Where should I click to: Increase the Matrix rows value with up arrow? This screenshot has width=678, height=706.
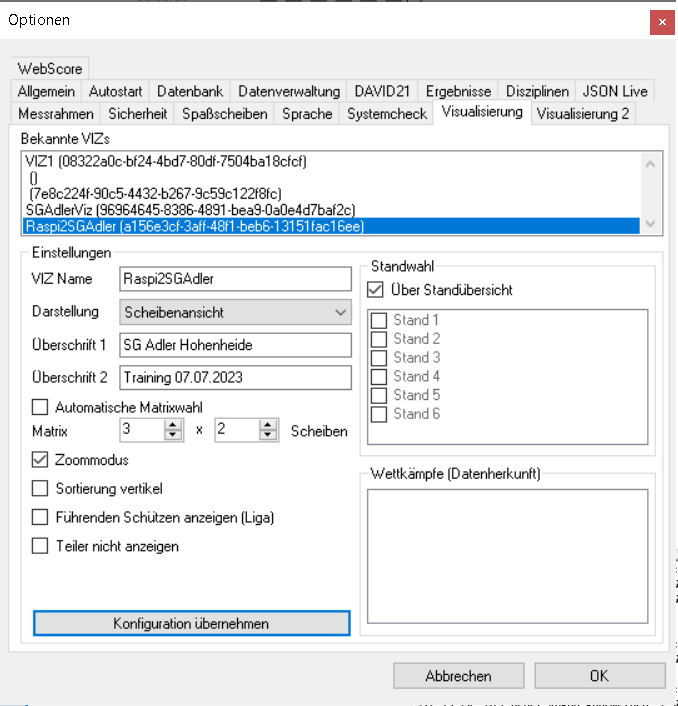268,425
